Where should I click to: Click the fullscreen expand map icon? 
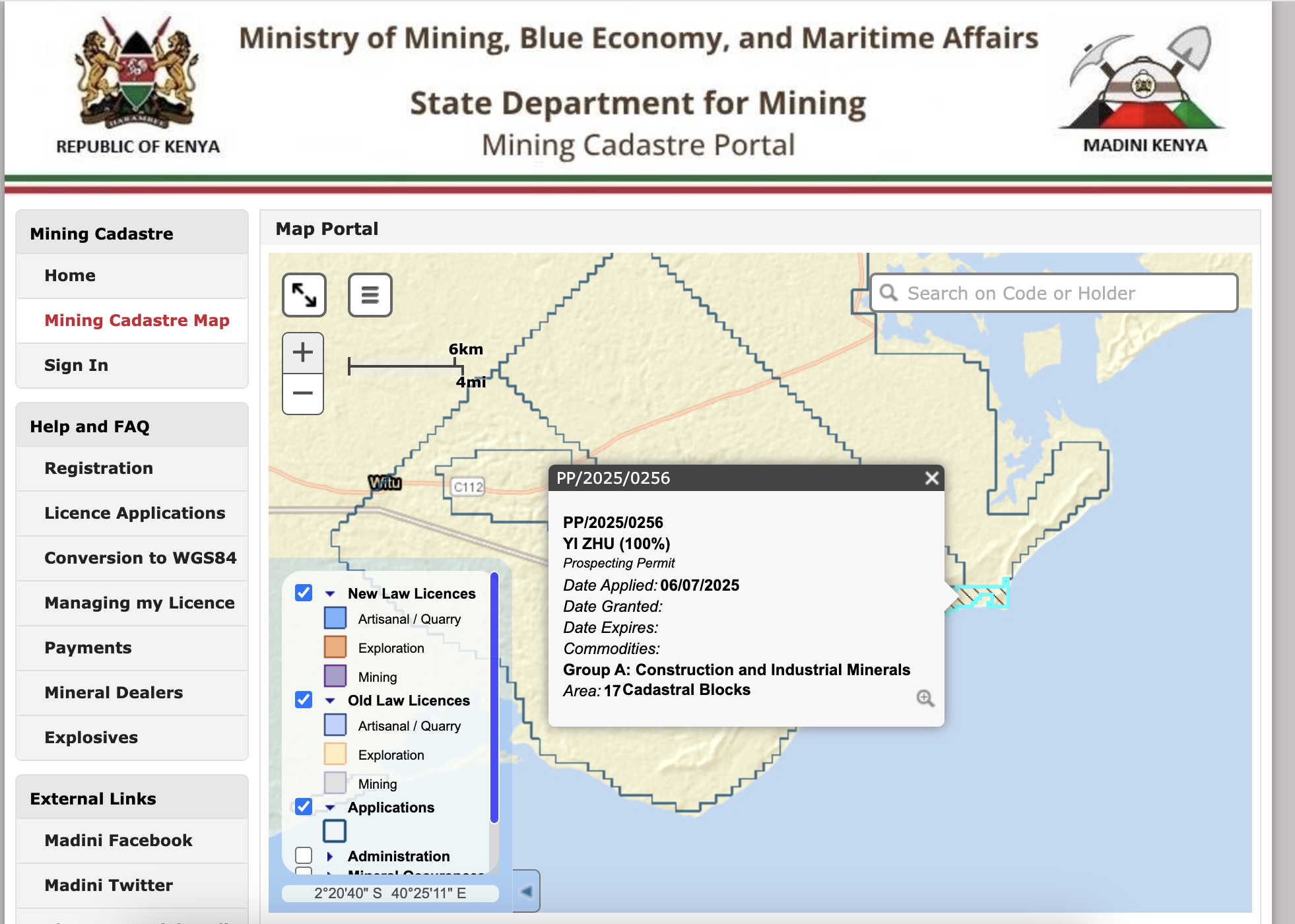304,295
